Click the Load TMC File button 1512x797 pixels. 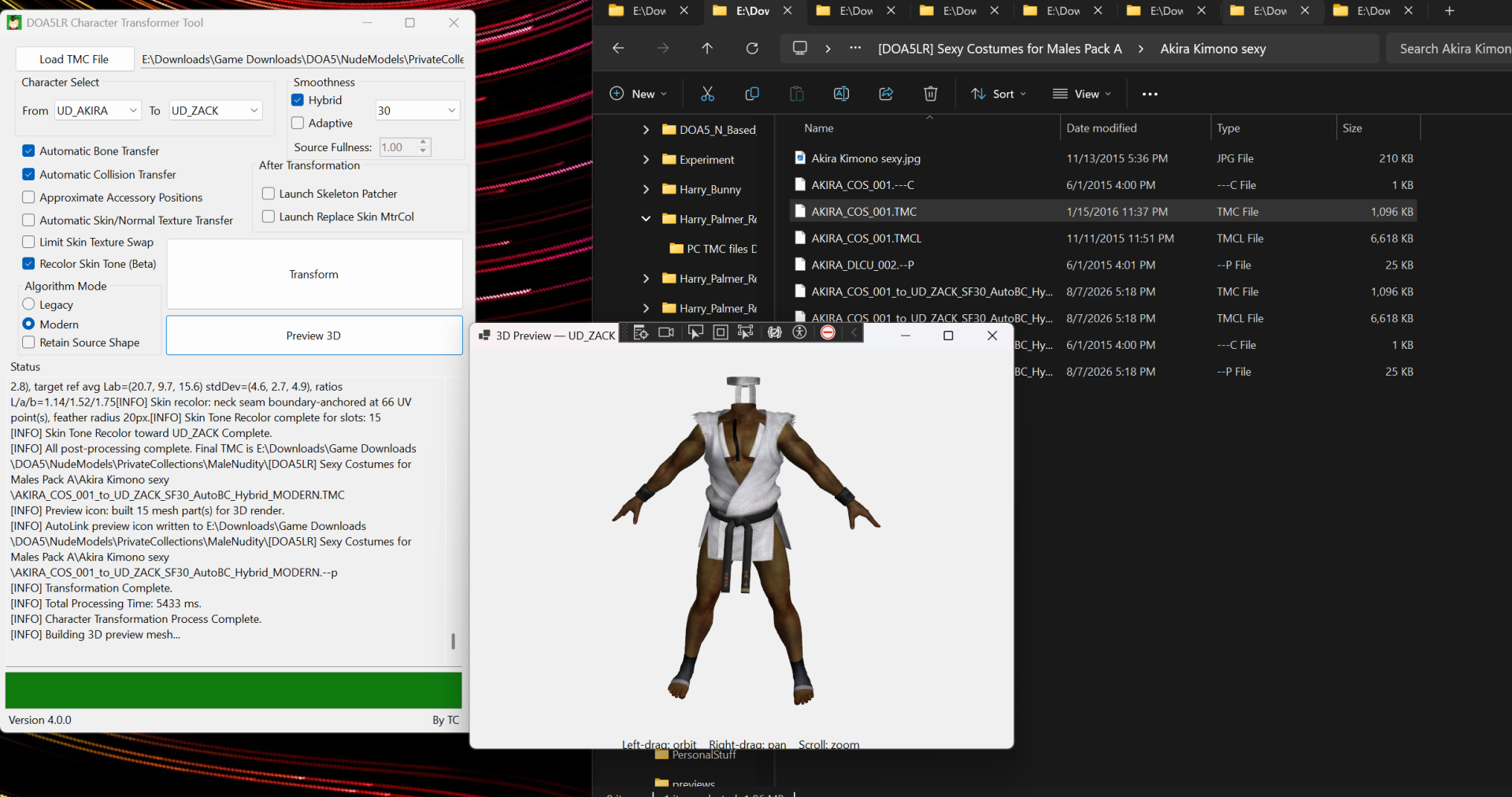[x=74, y=59]
